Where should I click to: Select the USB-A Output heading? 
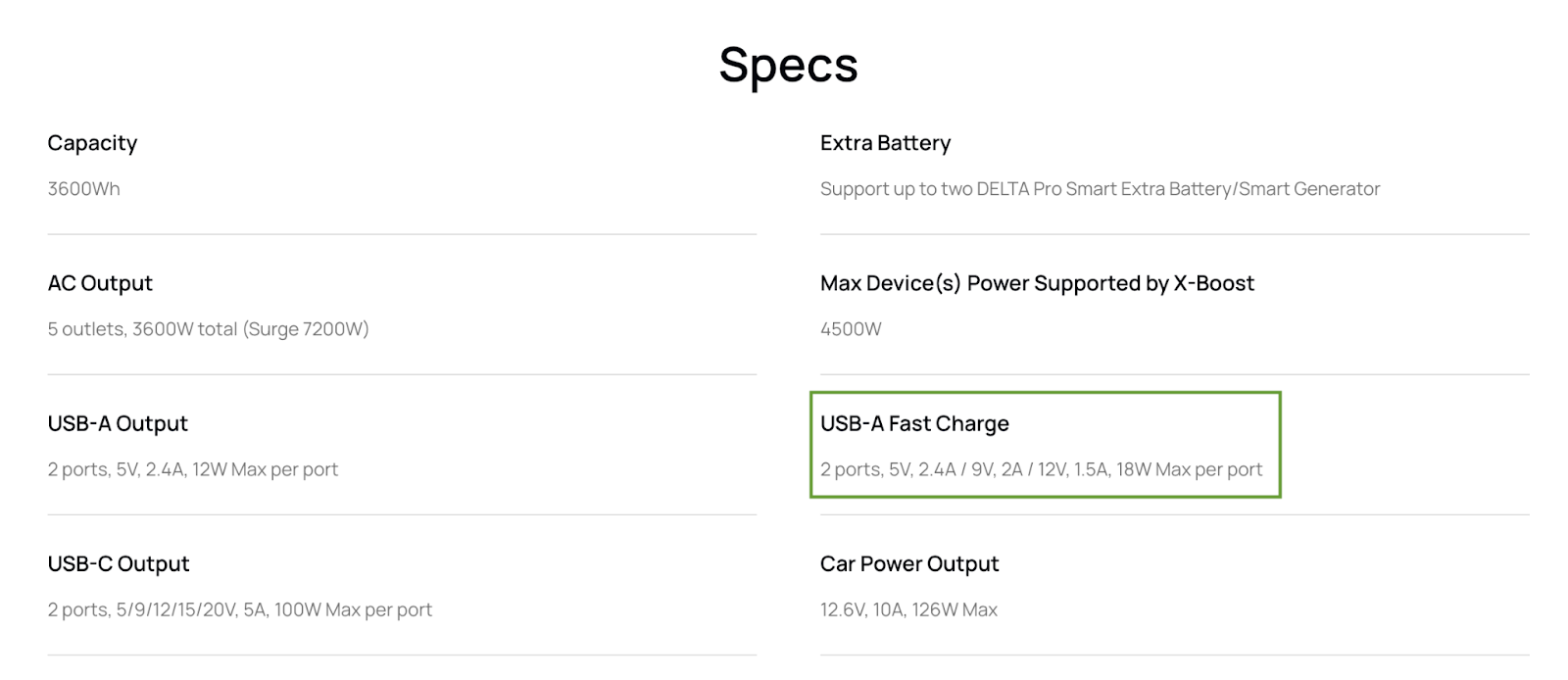tap(118, 423)
